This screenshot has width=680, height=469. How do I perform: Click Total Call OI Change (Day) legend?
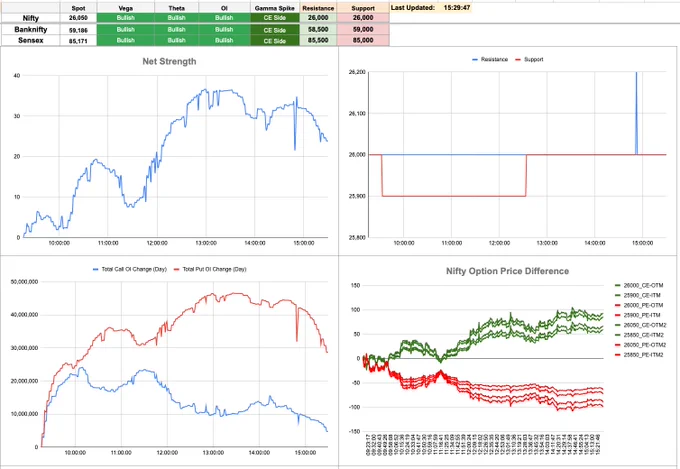pos(130,269)
